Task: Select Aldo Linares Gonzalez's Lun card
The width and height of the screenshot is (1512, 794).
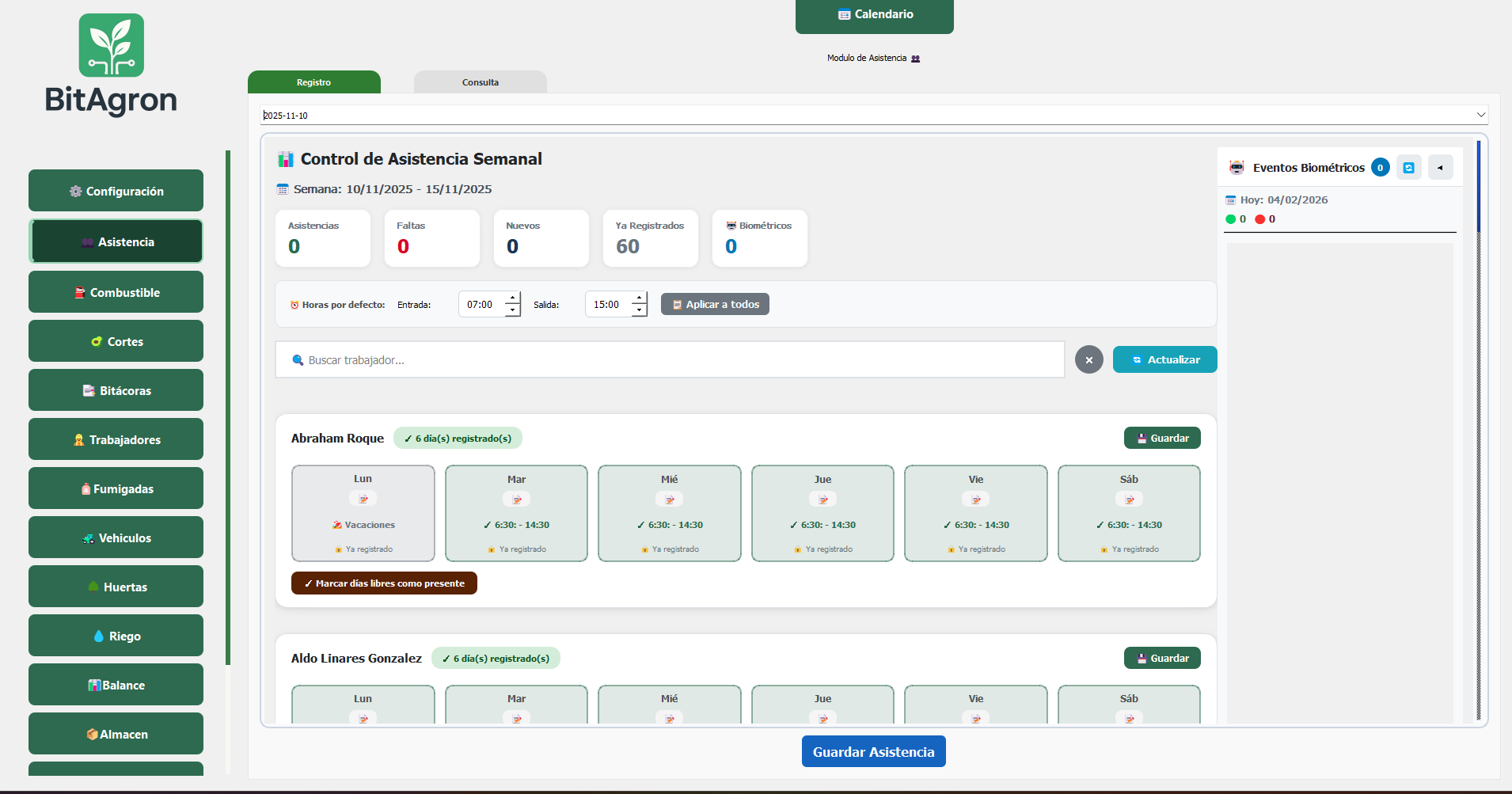Action: [363, 705]
